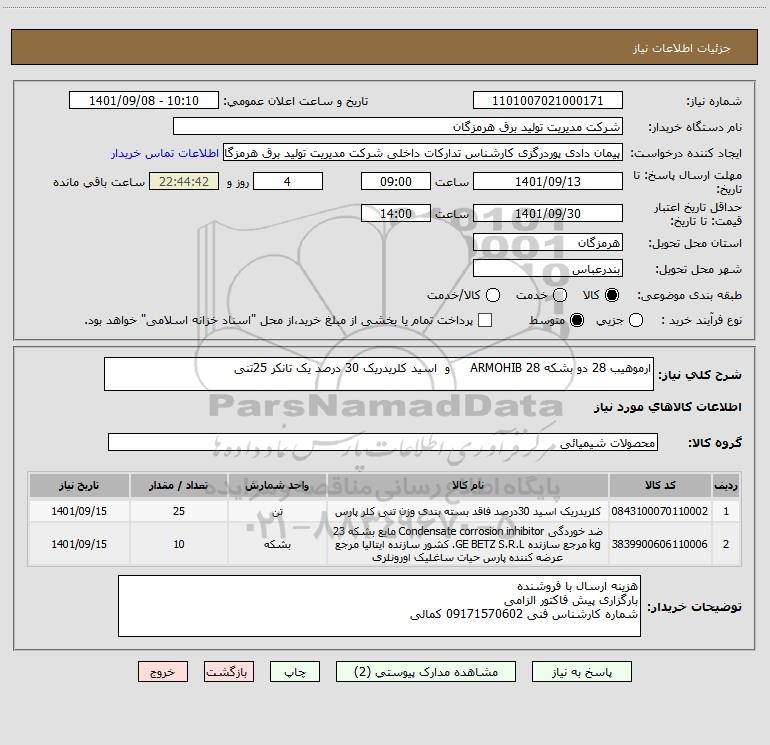Click the goods group field 'محصولات شیمیائی'

pyautogui.click(x=383, y=442)
